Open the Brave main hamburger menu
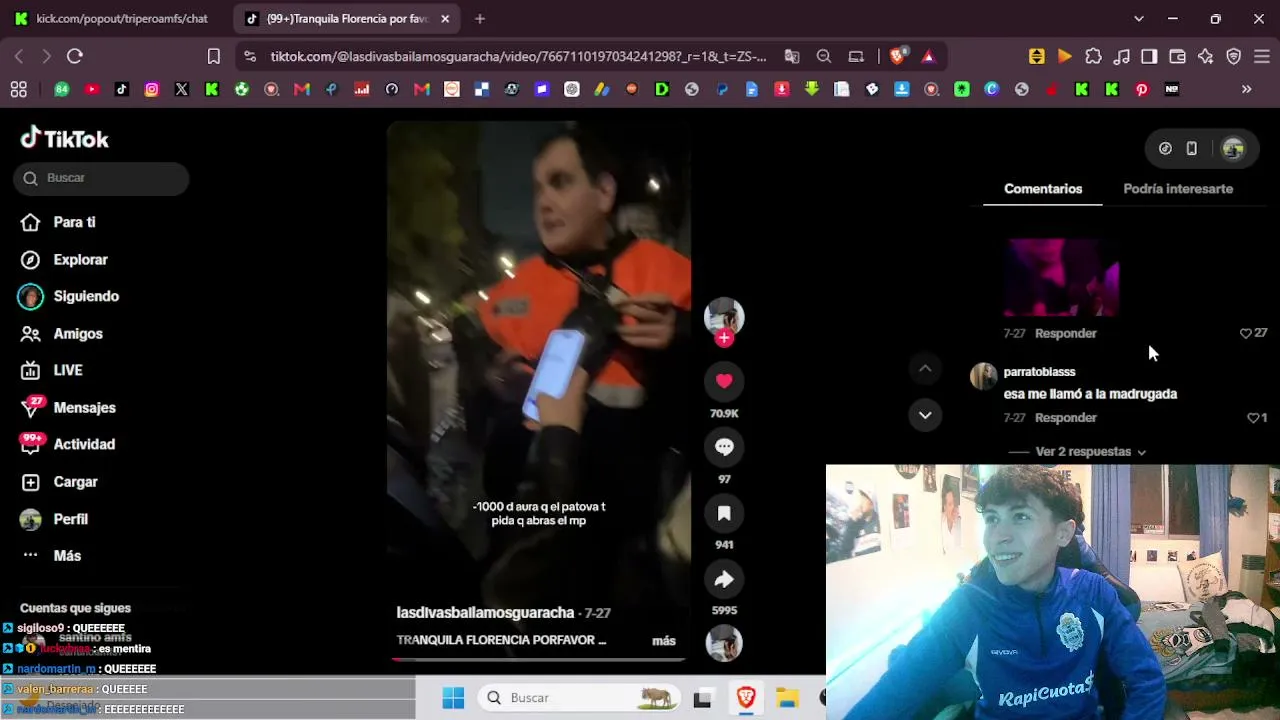 tap(1261, 57)
